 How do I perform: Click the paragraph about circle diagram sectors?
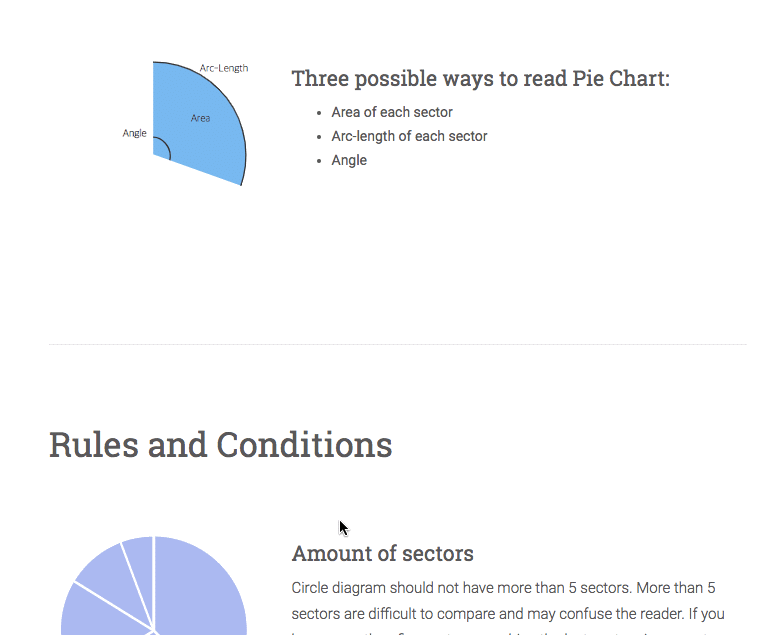508,607
